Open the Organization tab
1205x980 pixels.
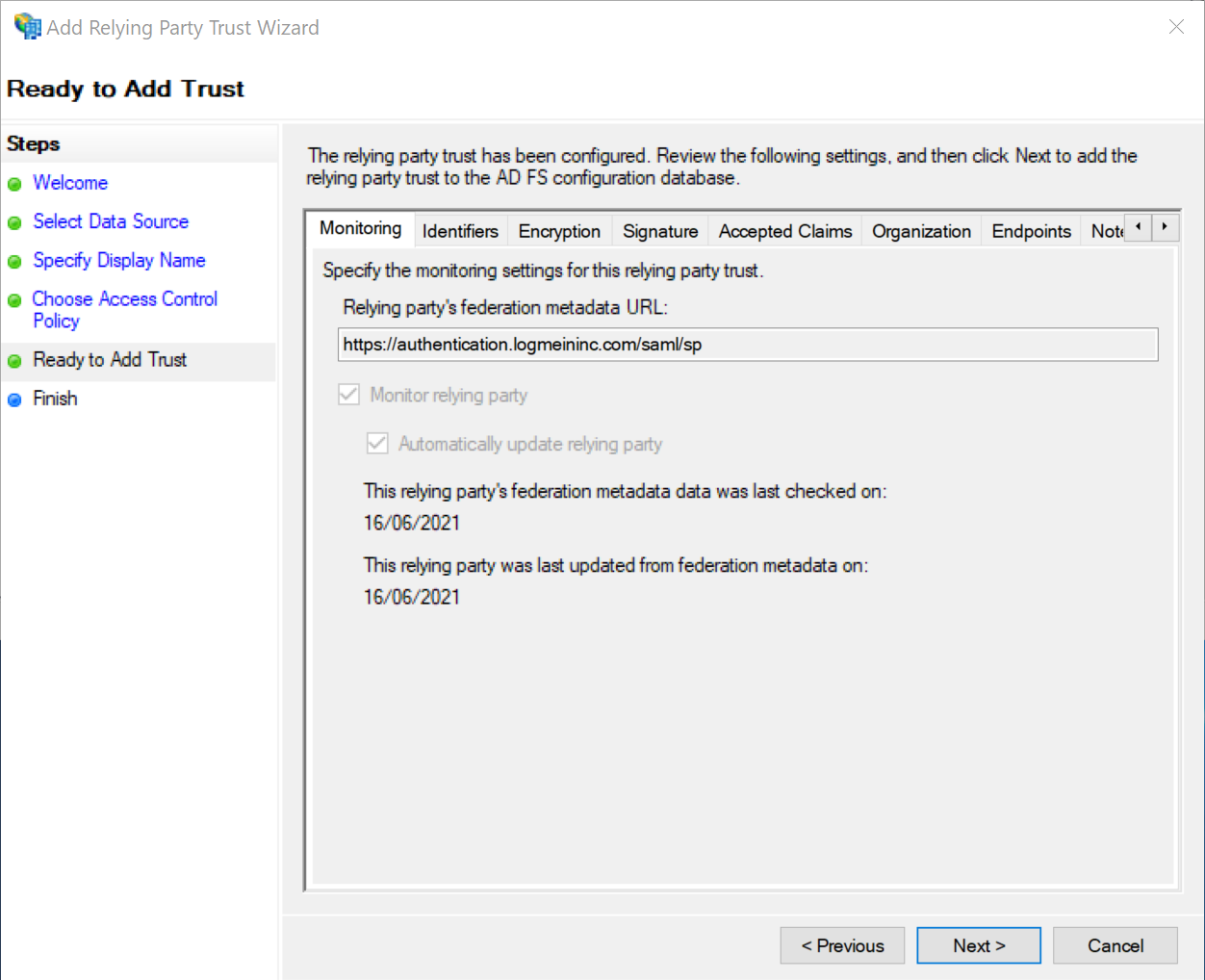(x=921, y=231)
